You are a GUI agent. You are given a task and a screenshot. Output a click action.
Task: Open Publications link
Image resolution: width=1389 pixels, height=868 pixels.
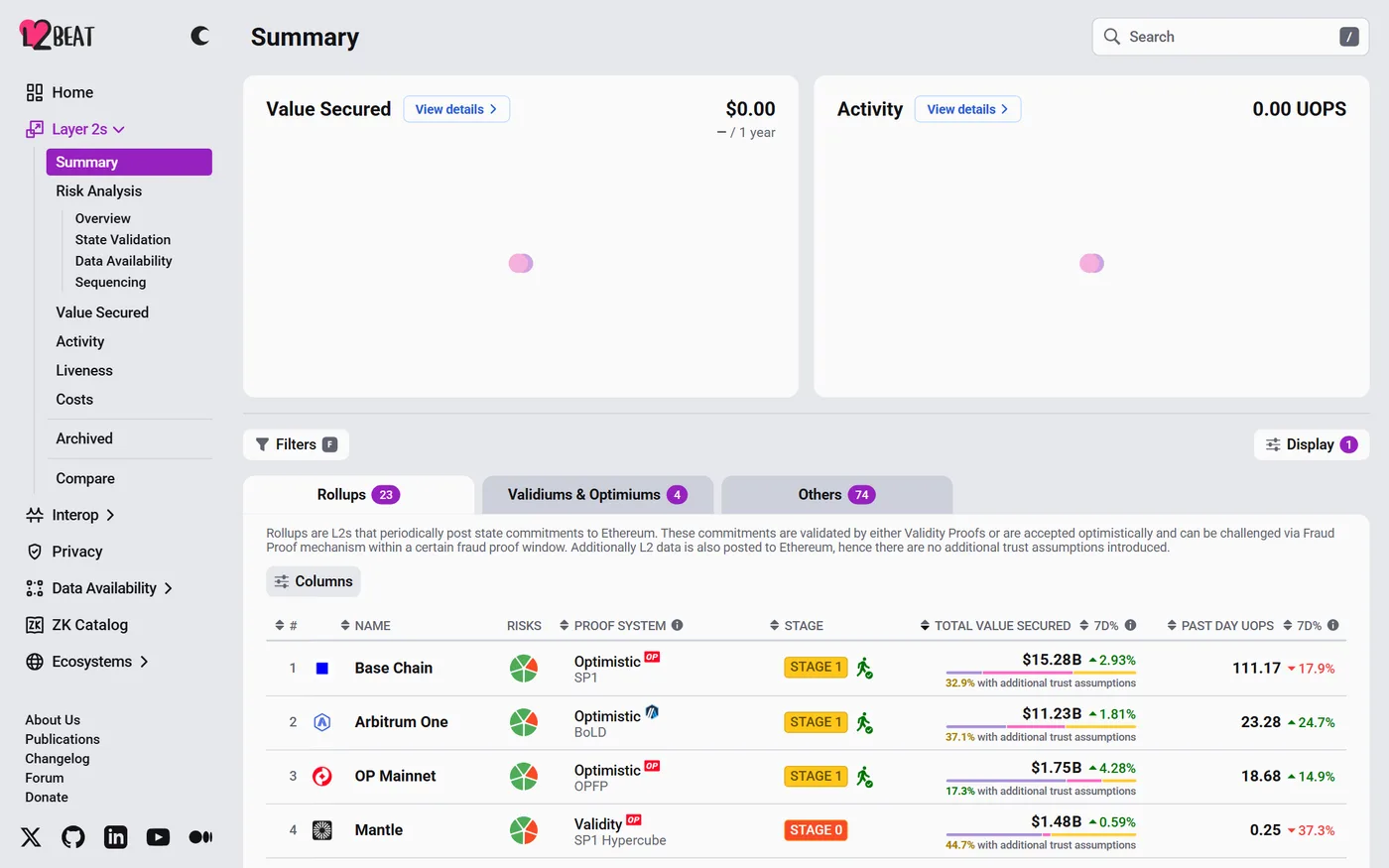(x=63, y=739)
